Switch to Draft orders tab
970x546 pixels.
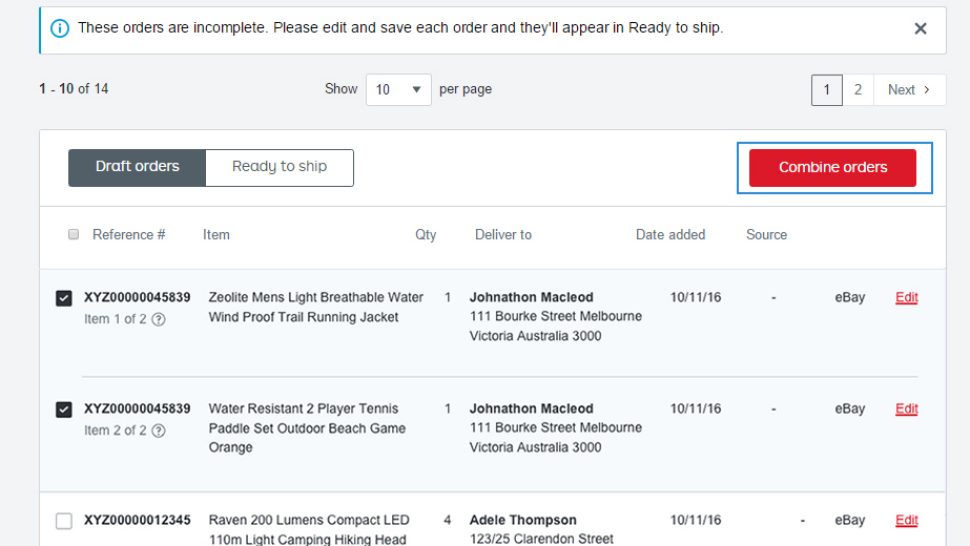pos(137,167)
